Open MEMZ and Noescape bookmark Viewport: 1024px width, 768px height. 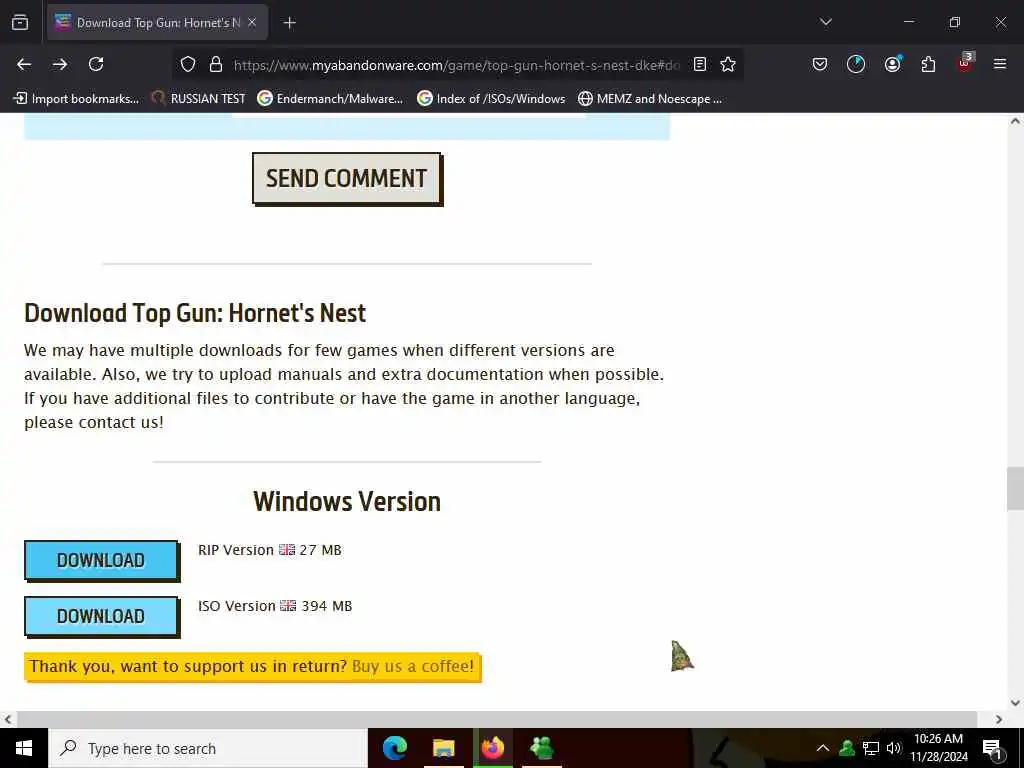tap(650, 99)
